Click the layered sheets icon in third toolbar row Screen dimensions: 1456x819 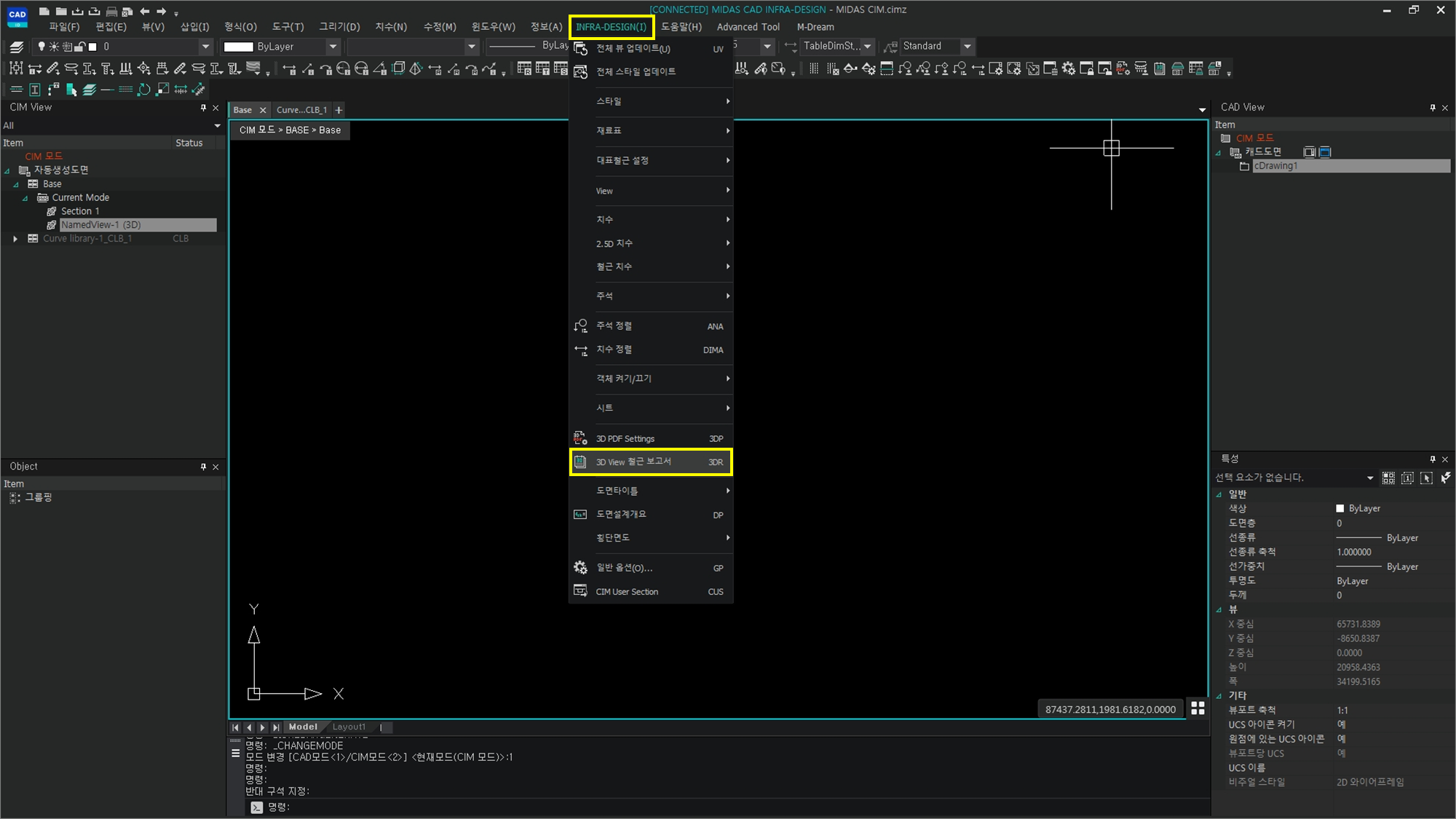click(x=90, y=90)
